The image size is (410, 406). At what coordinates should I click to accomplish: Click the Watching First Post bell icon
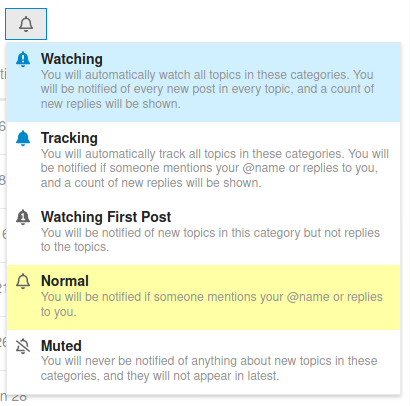(x=23, y=217)
